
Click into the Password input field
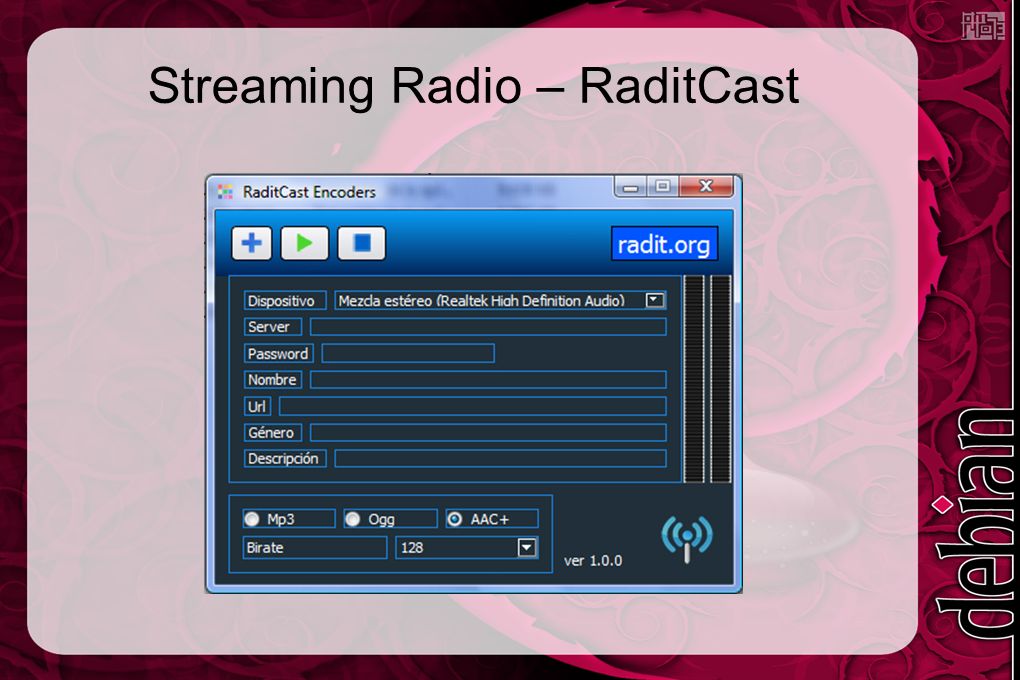pos(408,353)
